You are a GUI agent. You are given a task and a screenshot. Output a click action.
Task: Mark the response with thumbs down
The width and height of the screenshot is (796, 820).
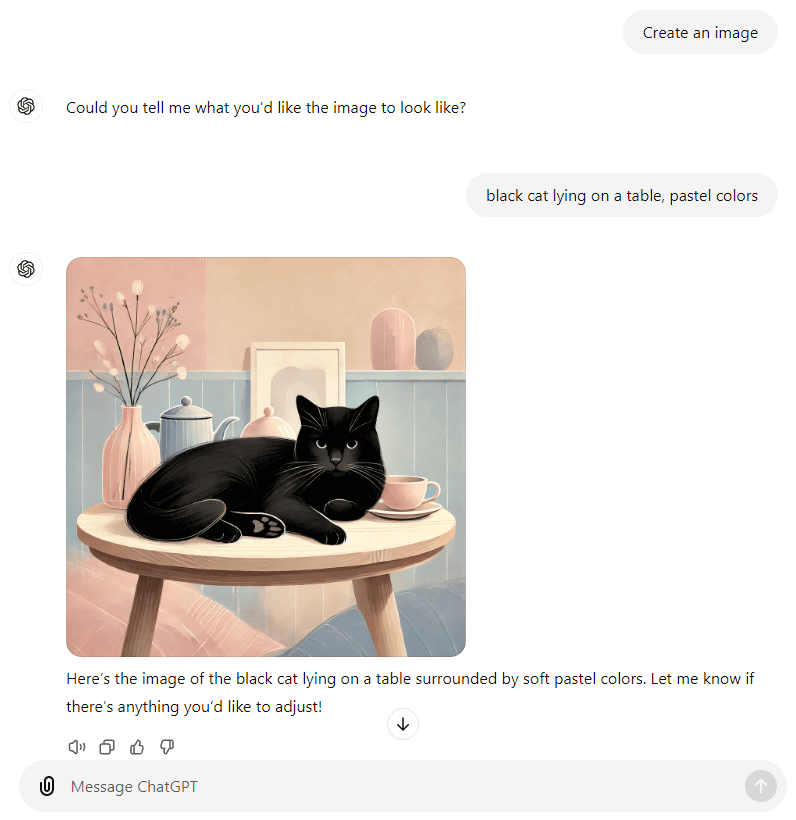coord(167,747)
